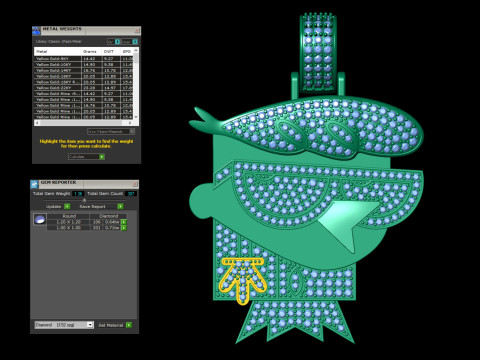Click the green Save Report button
This screenshot has height=360, width=480.
pos(120,207)
